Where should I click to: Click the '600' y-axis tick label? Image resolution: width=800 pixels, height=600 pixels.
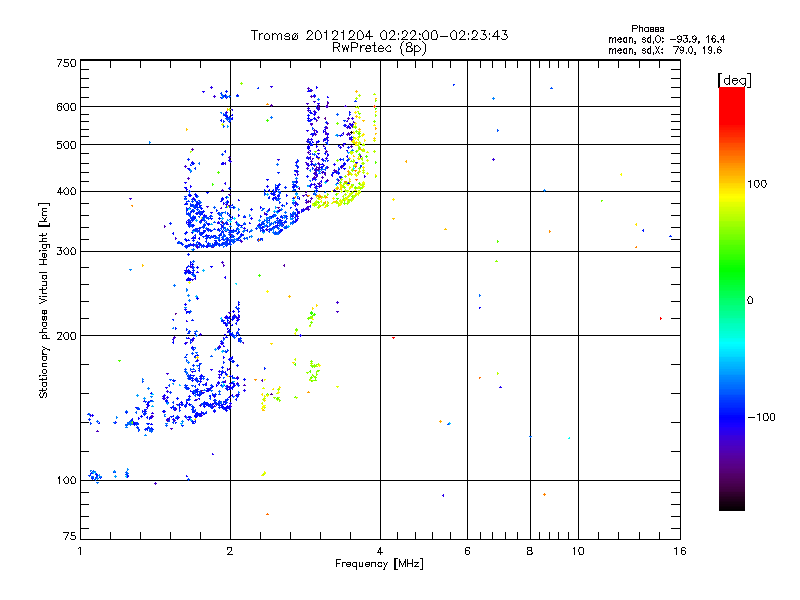[x=66, y=107]
